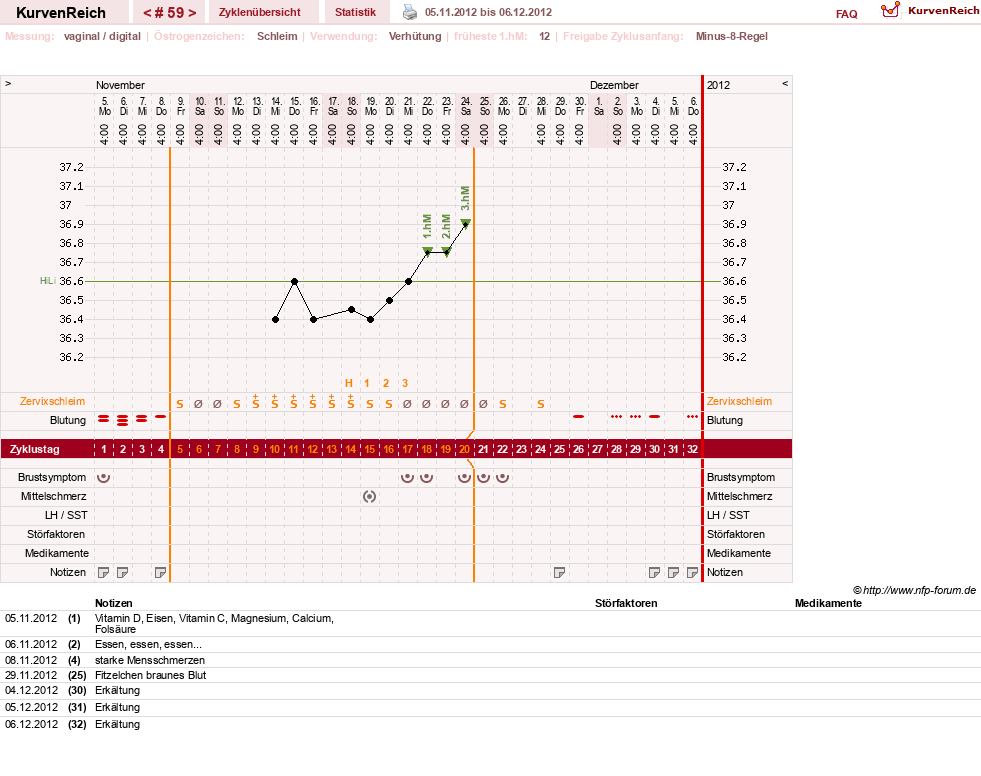Go to previous cycle with the left arrow by #59
Viewport: 981px width, 776px height.
[148, 13]
